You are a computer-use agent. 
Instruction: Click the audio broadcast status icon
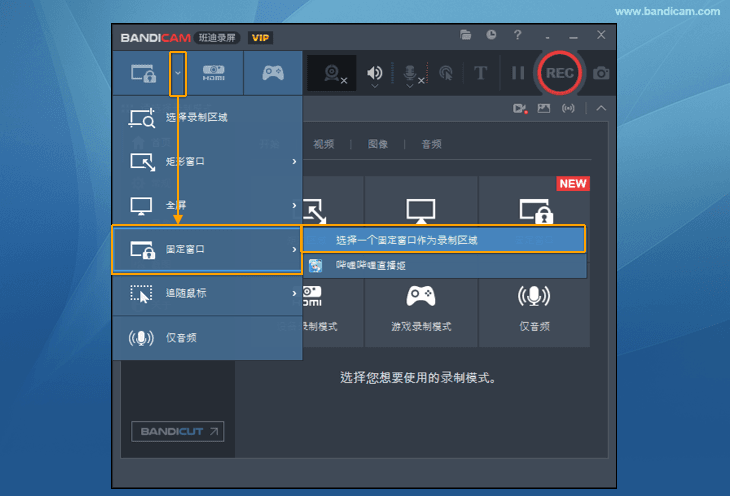[x=568, y=109]
